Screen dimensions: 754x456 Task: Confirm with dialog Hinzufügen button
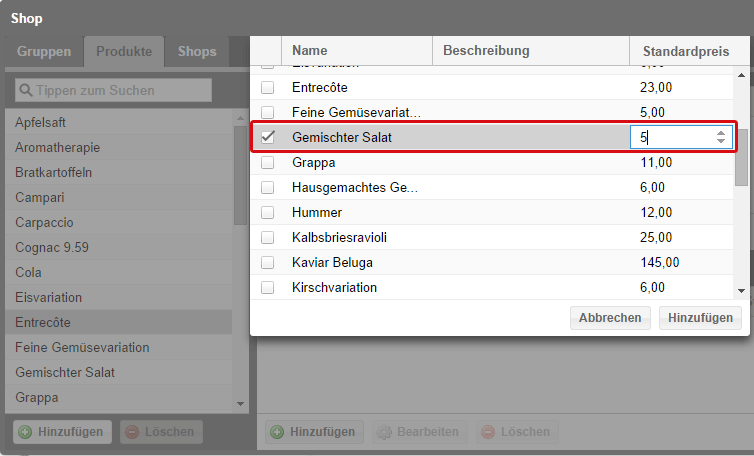[x=700, y=318]
